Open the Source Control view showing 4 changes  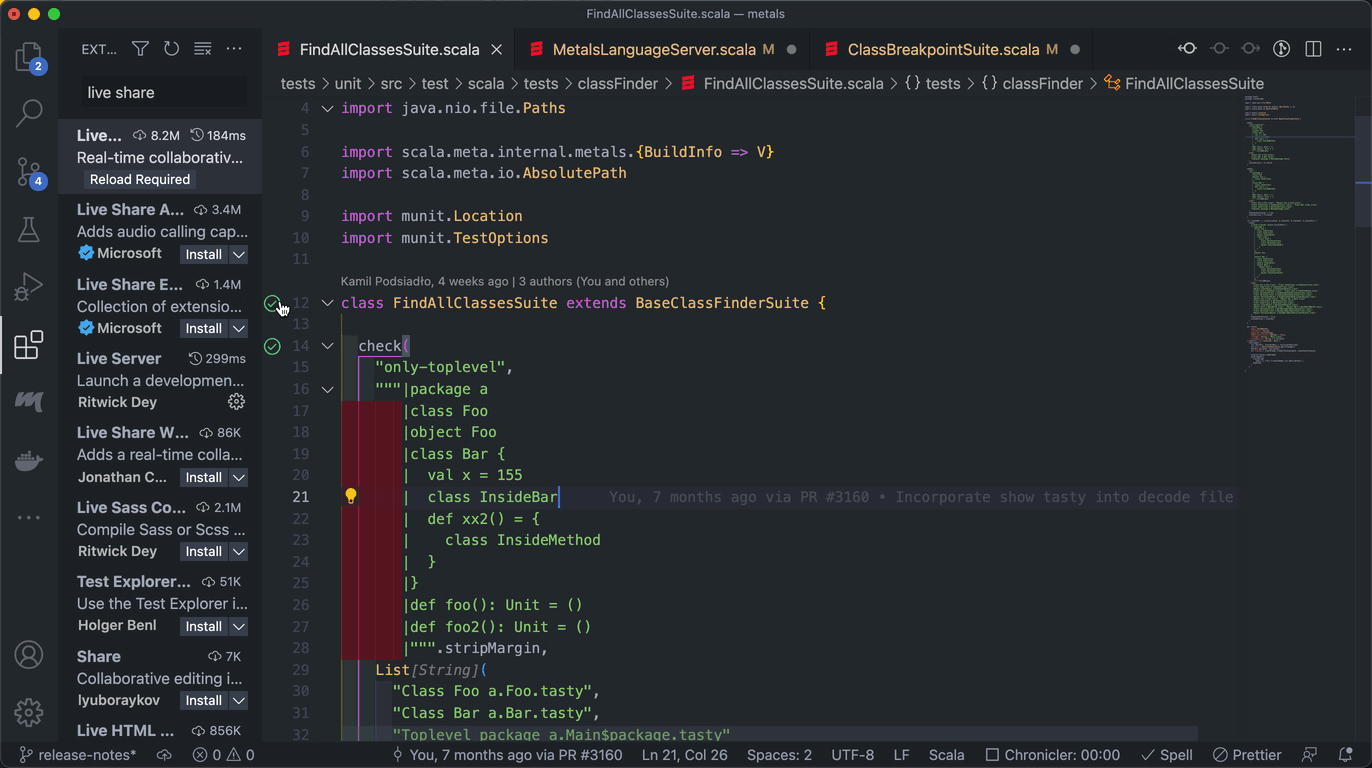coord(29,172)
